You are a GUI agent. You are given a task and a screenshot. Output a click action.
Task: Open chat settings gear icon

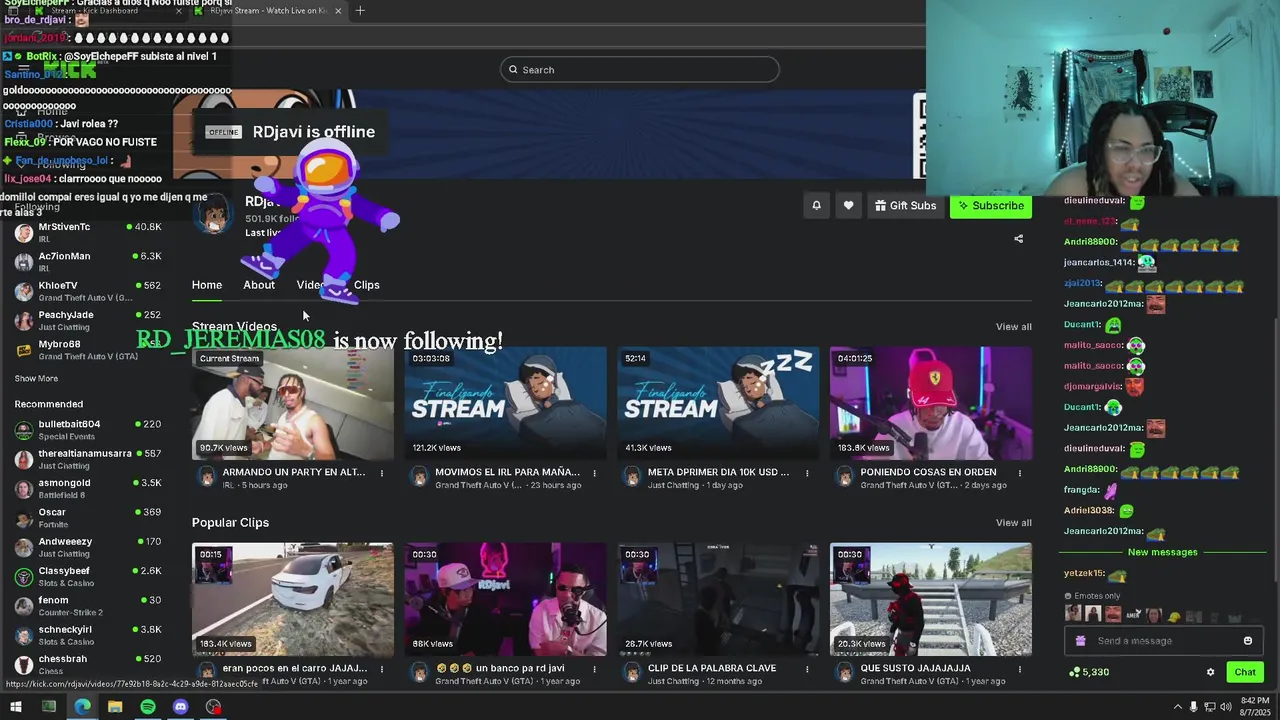1210,672
